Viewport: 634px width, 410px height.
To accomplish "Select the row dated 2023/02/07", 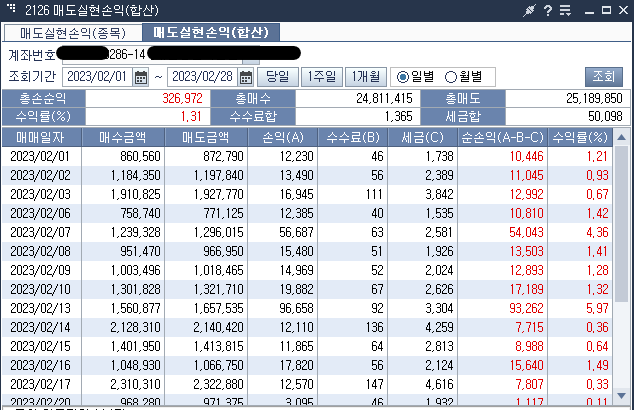I will click(x=307, y=232).
